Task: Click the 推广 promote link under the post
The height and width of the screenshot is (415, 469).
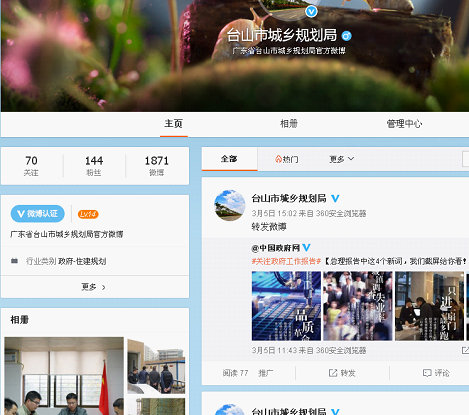Action: (266, 373)
